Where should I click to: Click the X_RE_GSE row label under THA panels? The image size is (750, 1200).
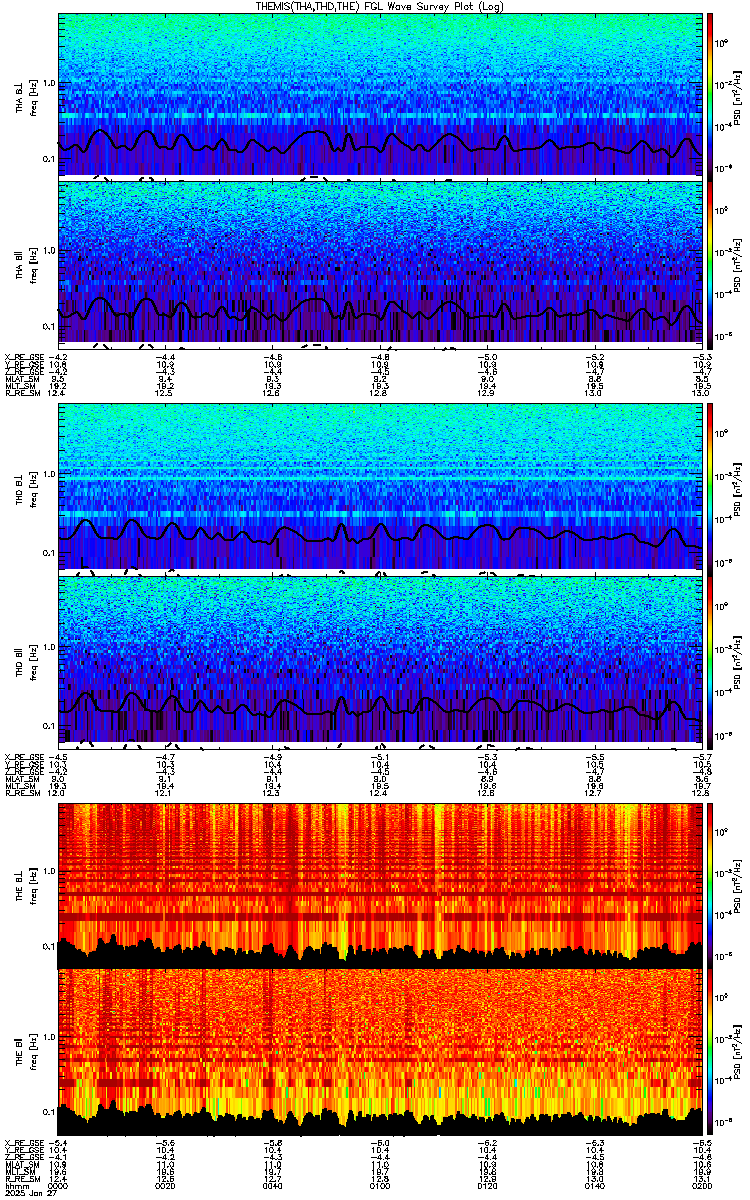25,355
